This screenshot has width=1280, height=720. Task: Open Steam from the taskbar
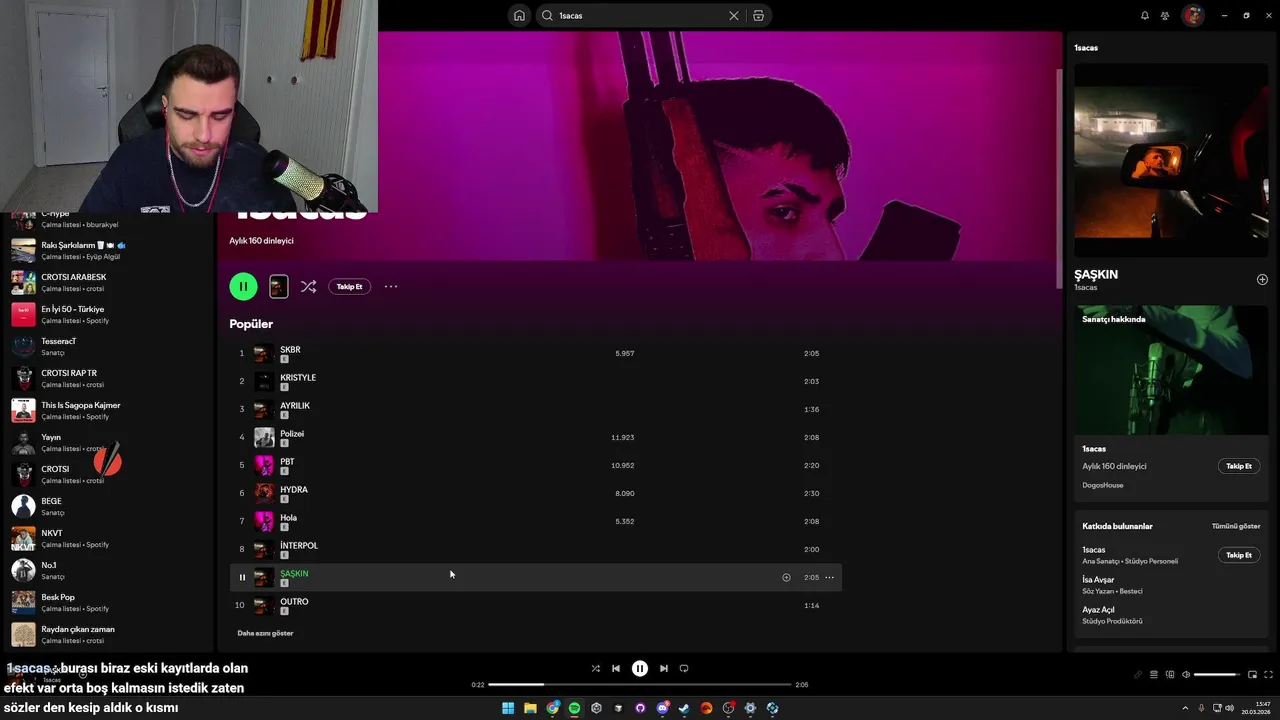point(684,708)
